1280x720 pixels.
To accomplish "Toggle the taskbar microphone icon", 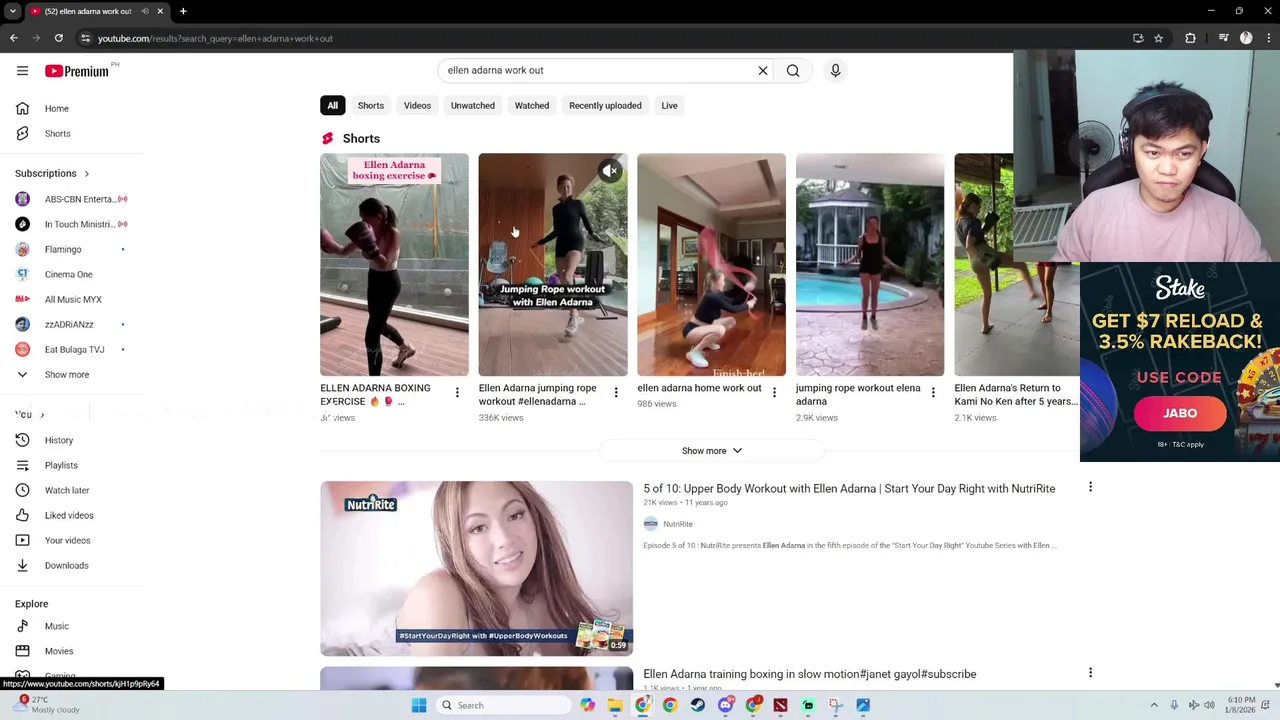I will [1174, 705].
